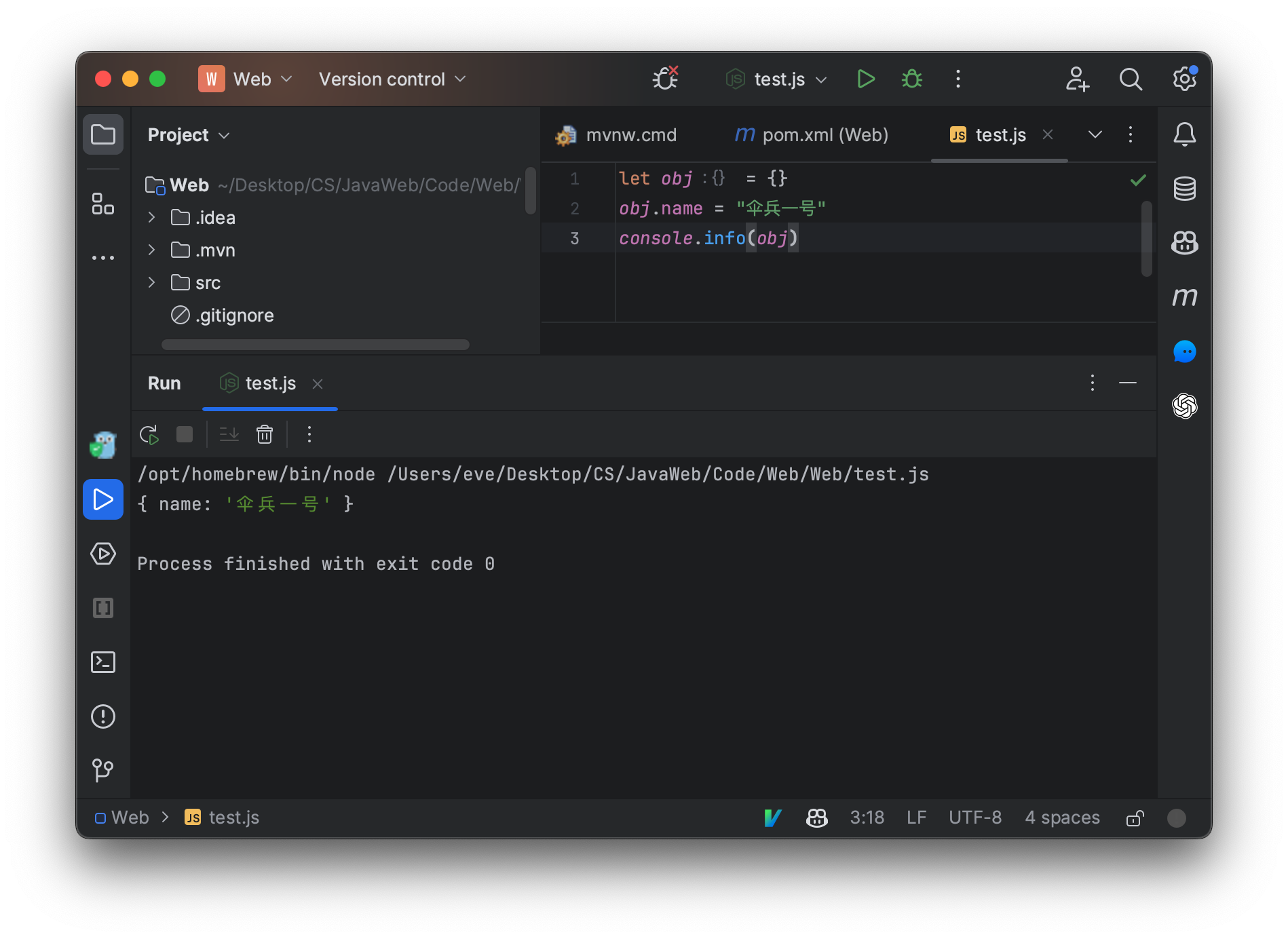1288x939 pixels.
Task: Toggle file read-only lock in status bar
Action: pos(1135,818)
